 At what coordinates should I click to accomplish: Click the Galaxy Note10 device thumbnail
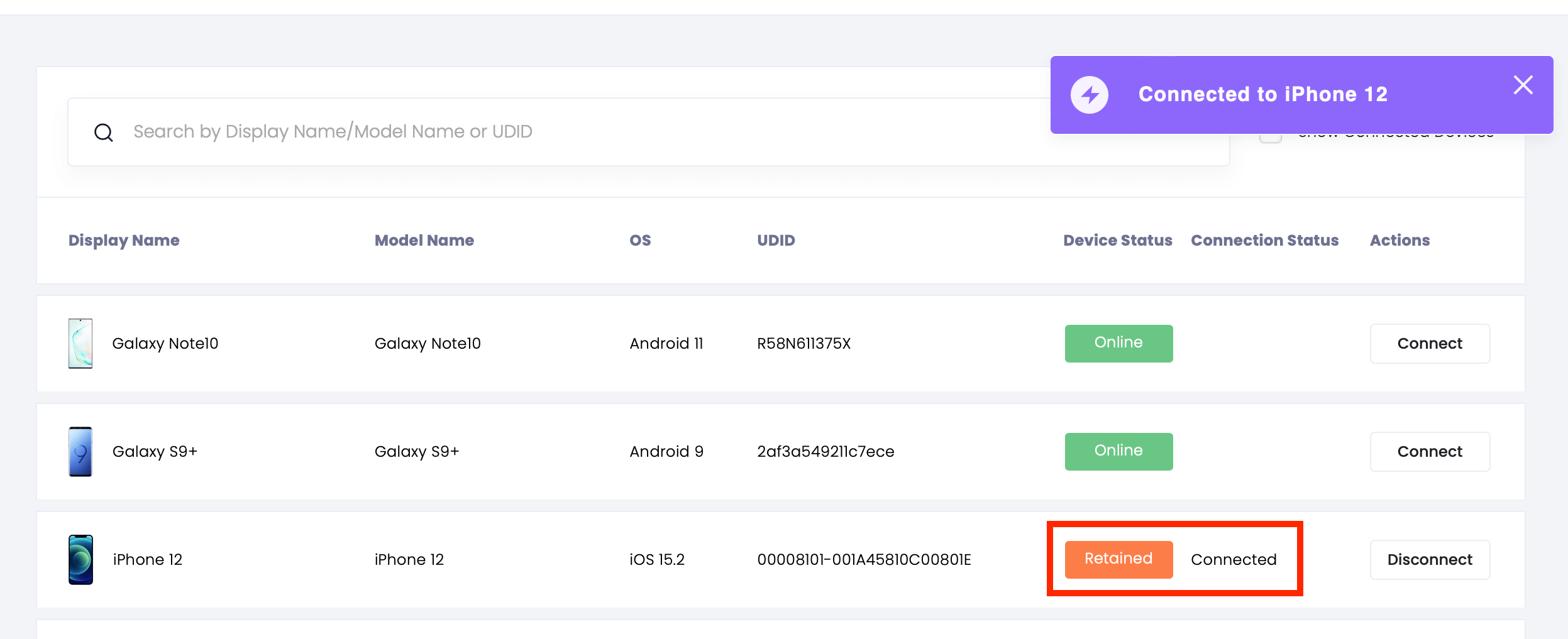point(80,343)
